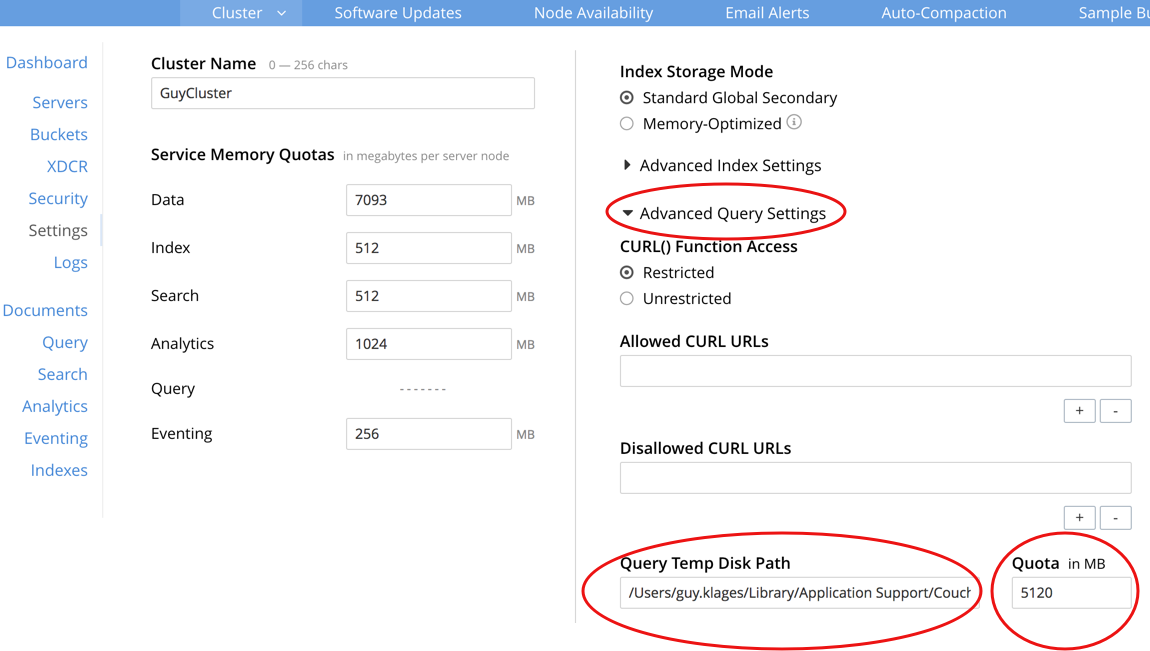Open Buckets in the sidebar
This screenshot has width=1150, height=651.
click(x=59, y=134)
